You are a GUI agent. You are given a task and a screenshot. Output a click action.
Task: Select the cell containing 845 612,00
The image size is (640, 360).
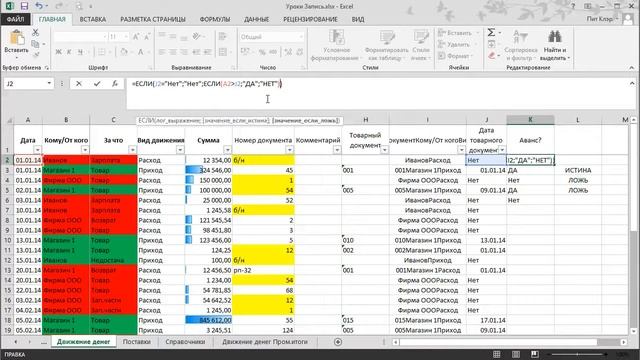pos(209,320)
